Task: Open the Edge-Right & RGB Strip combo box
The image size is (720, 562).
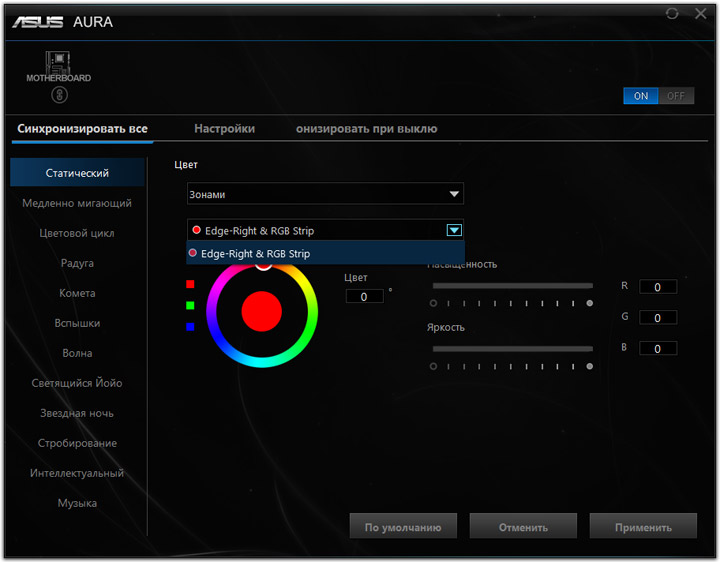Action: [x=325, y=230]
